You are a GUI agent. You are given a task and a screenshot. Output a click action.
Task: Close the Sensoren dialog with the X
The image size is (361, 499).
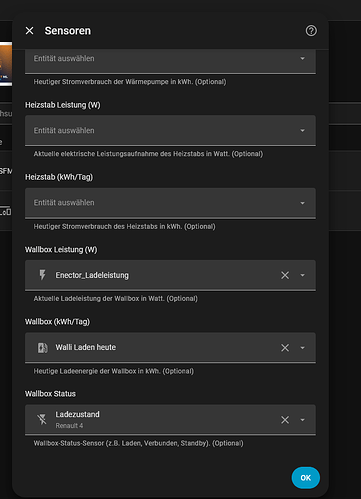[29, 31]
